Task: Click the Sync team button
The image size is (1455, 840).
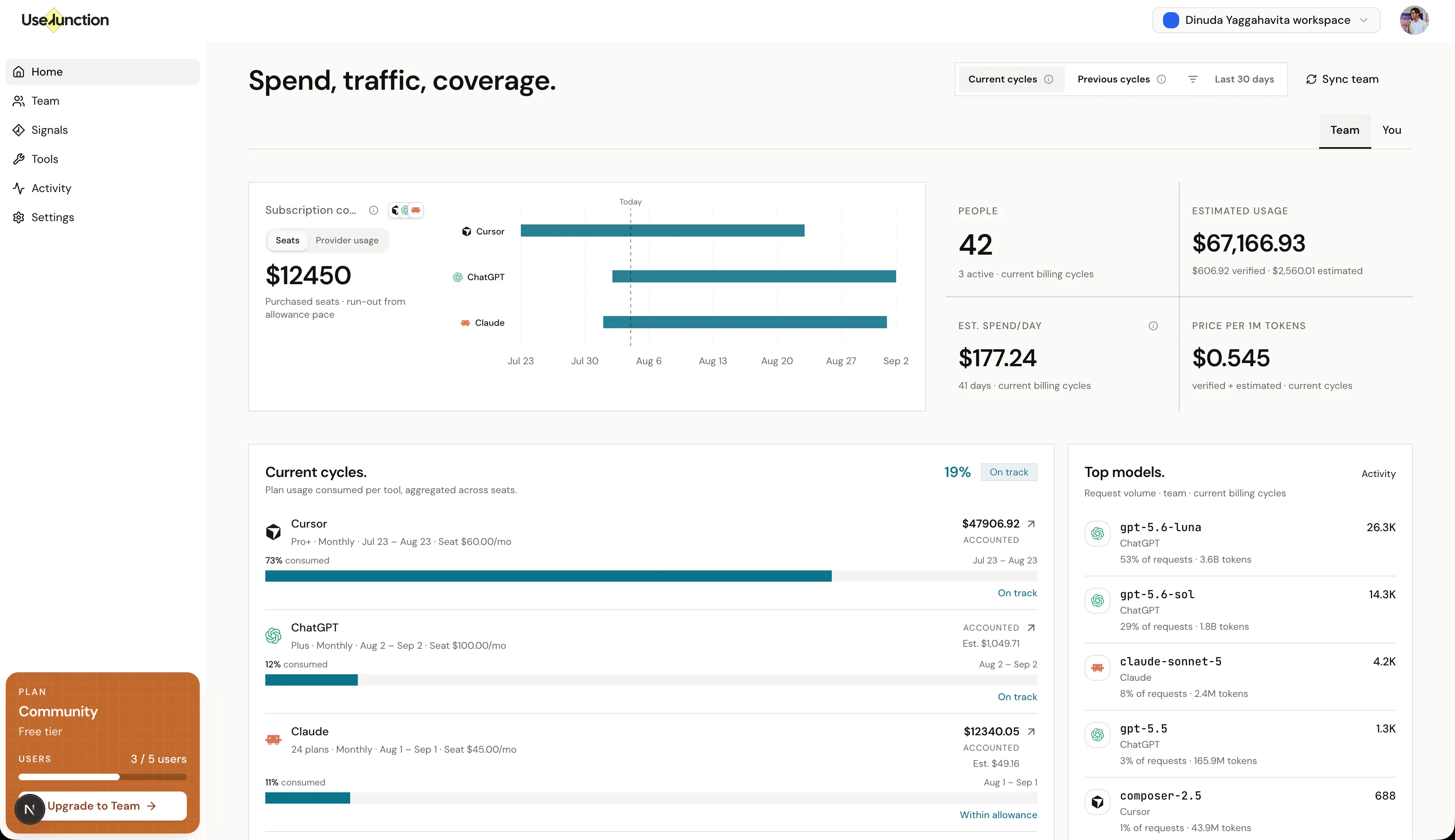Action: click(x=1342, y=79)
